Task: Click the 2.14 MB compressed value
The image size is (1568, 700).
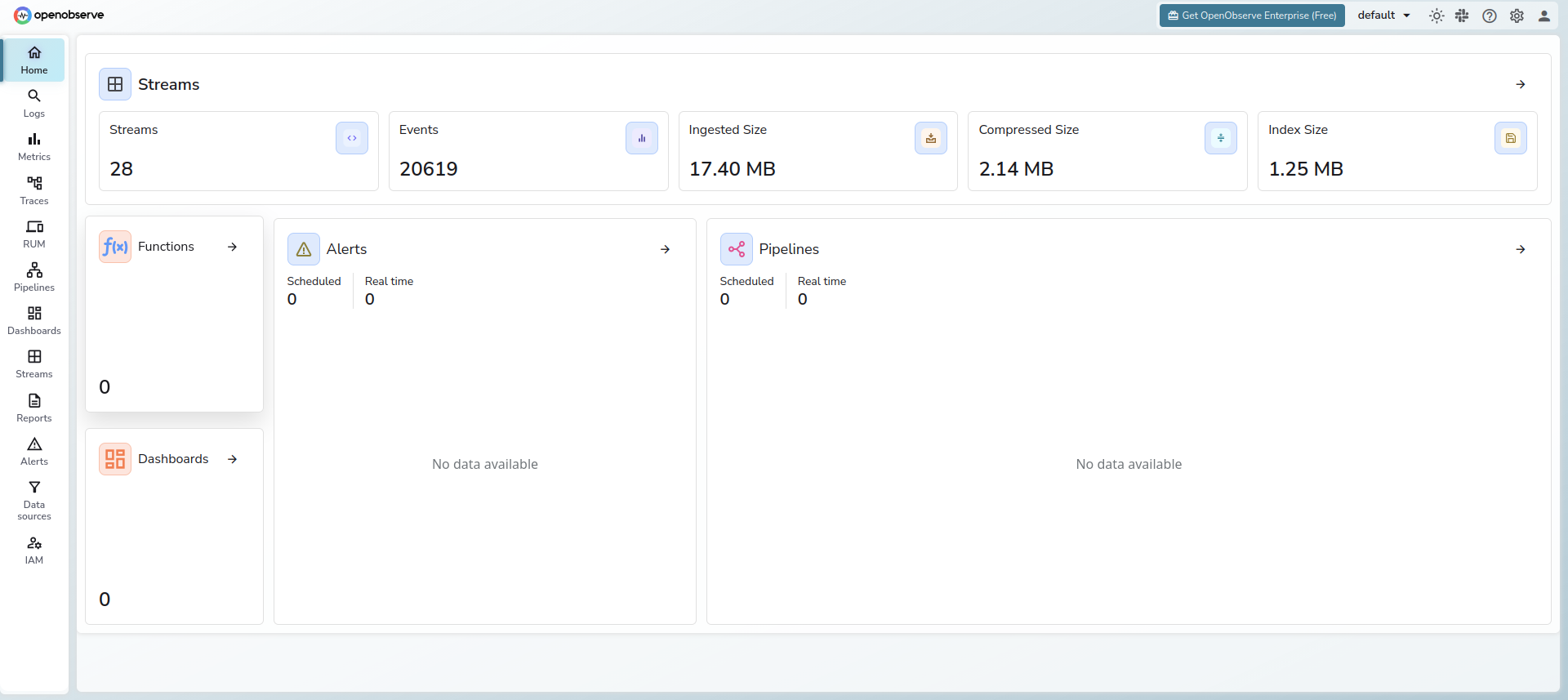Action: [1017, 169]
